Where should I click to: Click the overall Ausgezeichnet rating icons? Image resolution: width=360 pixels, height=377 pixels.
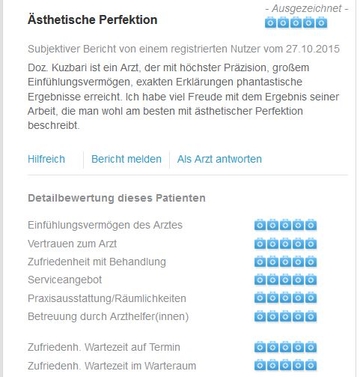click(296, 23)
